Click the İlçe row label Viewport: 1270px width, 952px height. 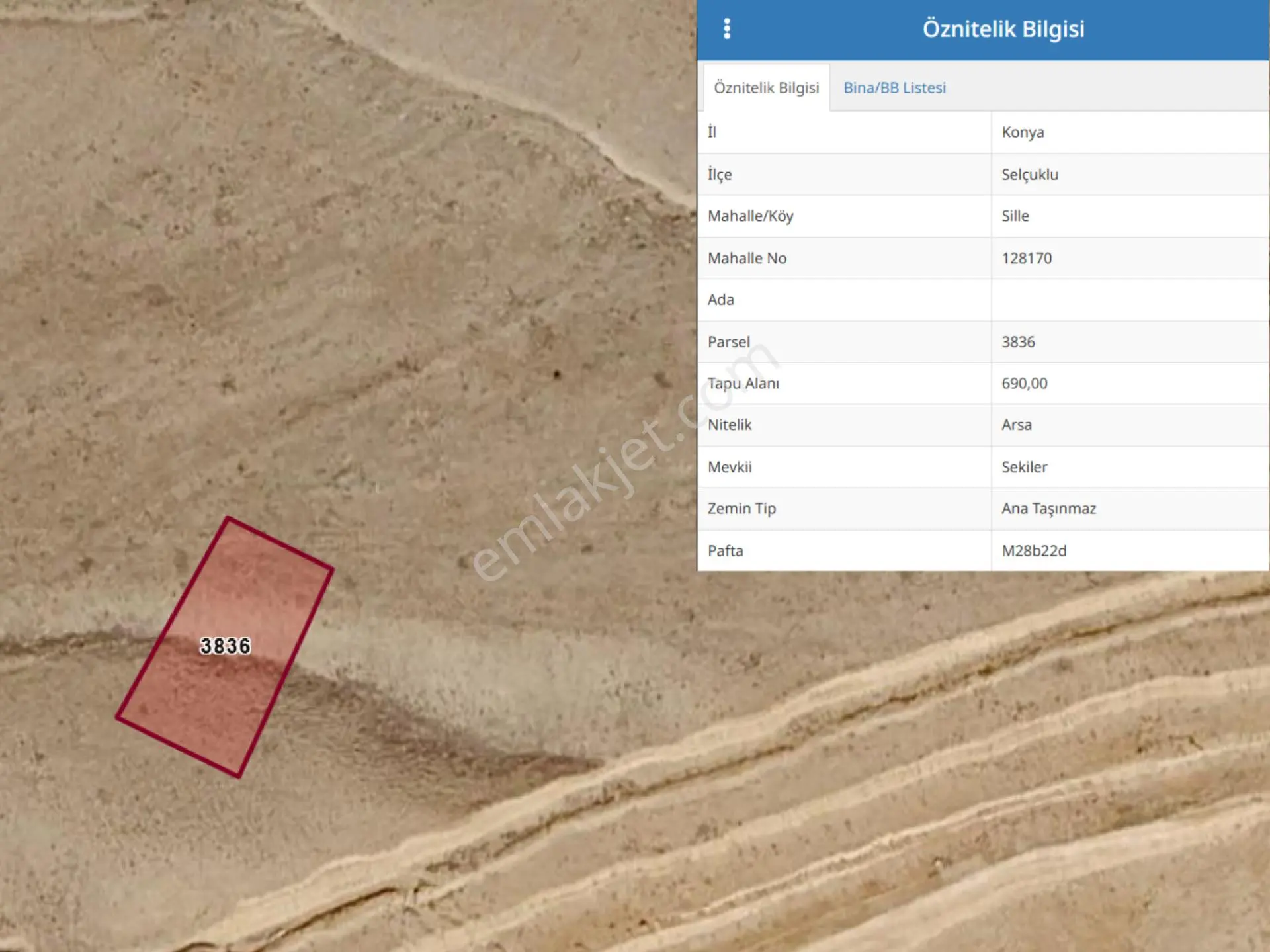pyautogui.click(x=719, y=175)
